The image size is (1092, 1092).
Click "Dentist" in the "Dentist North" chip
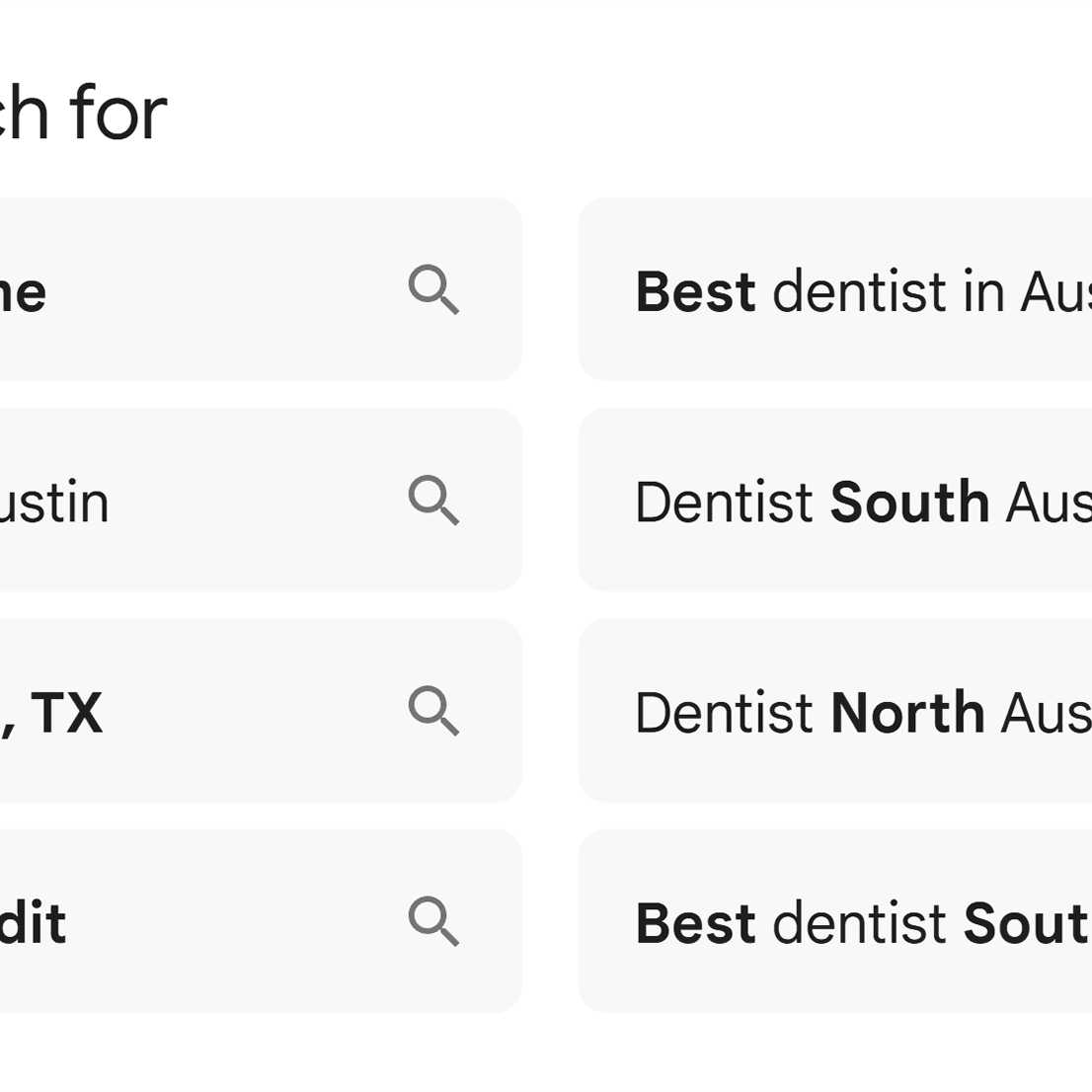[x=724, y=713]
